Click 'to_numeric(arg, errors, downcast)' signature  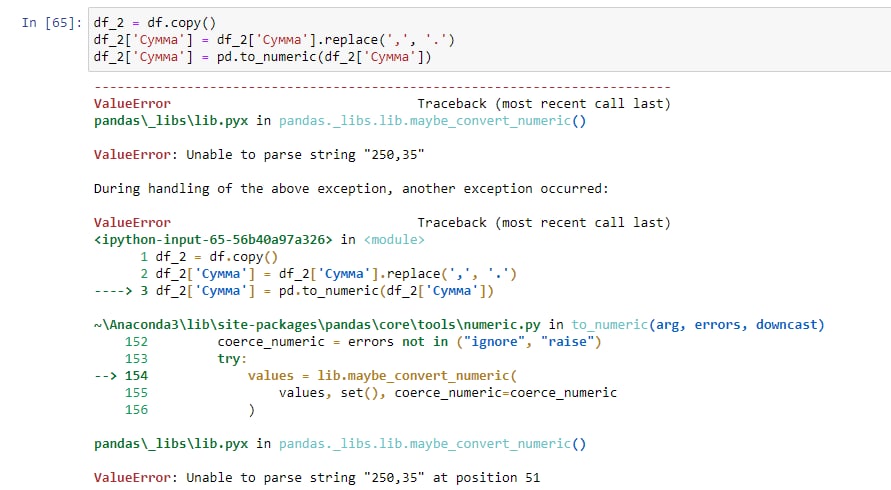698,325
